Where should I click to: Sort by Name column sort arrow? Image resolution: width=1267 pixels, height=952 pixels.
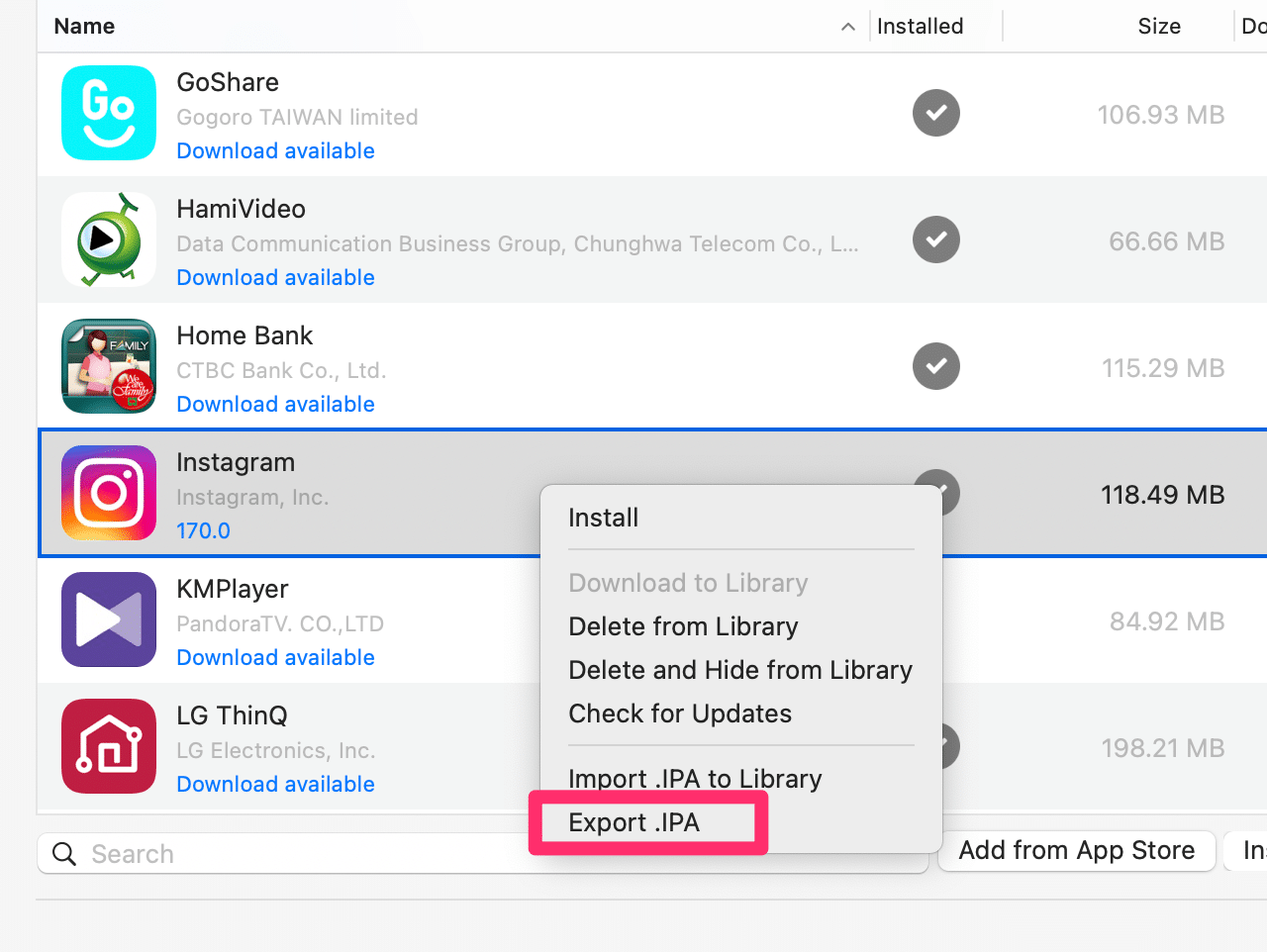pos(848,27)
